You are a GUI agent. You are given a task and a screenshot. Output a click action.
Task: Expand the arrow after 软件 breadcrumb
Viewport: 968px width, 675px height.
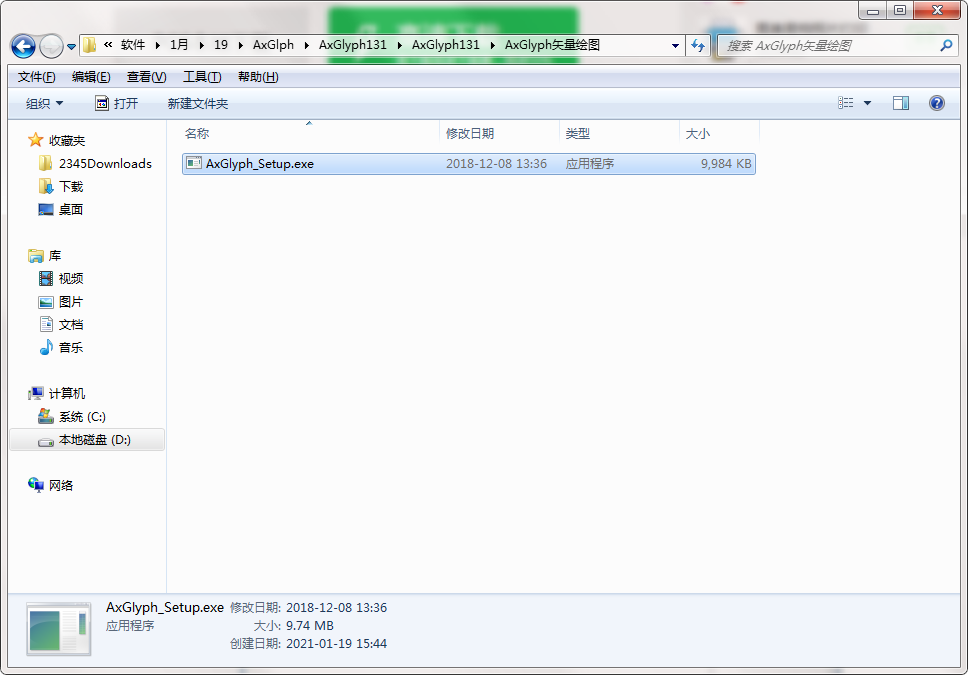pyautogui.click(x=158, y=45)
